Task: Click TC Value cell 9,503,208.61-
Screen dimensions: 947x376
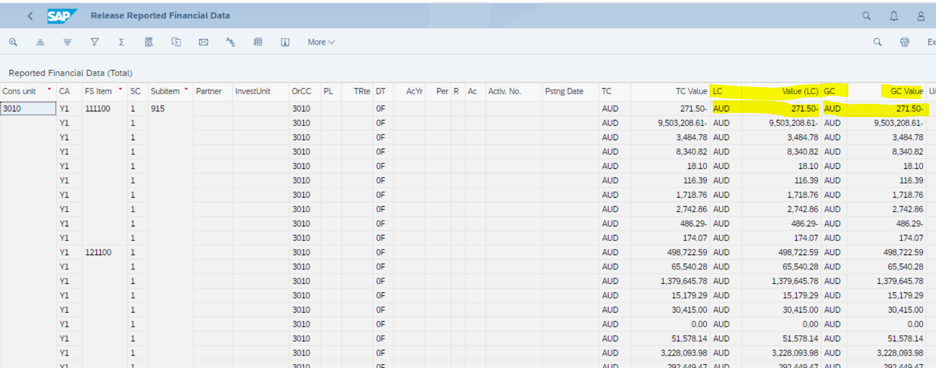Action: [670, 123]
